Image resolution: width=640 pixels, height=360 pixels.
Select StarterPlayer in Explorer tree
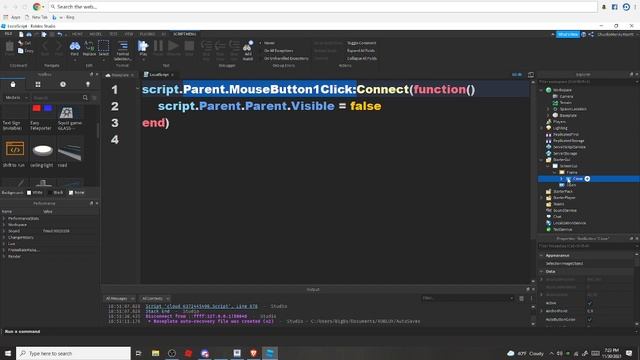click(x=564, y=198)
